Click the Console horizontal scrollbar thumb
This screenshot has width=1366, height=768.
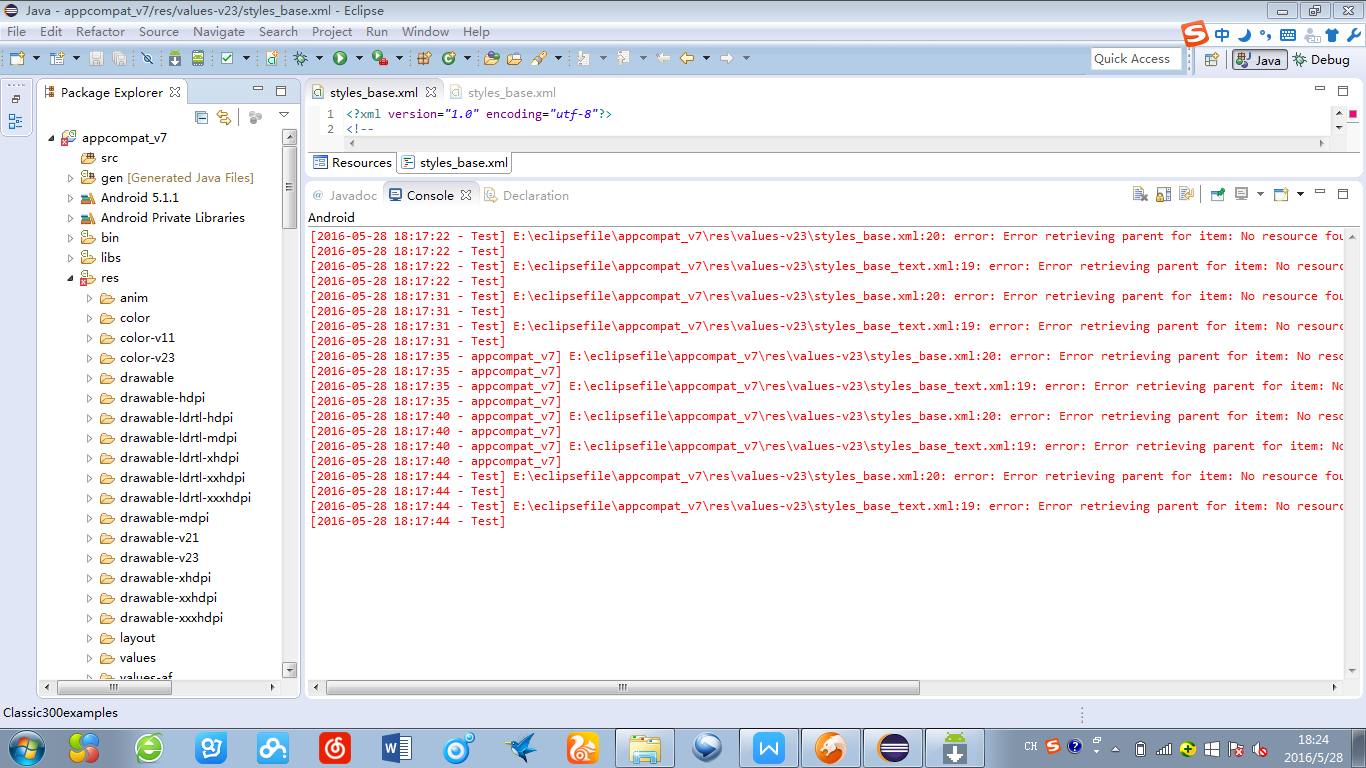pyautogui.click(x=622, y=688)
